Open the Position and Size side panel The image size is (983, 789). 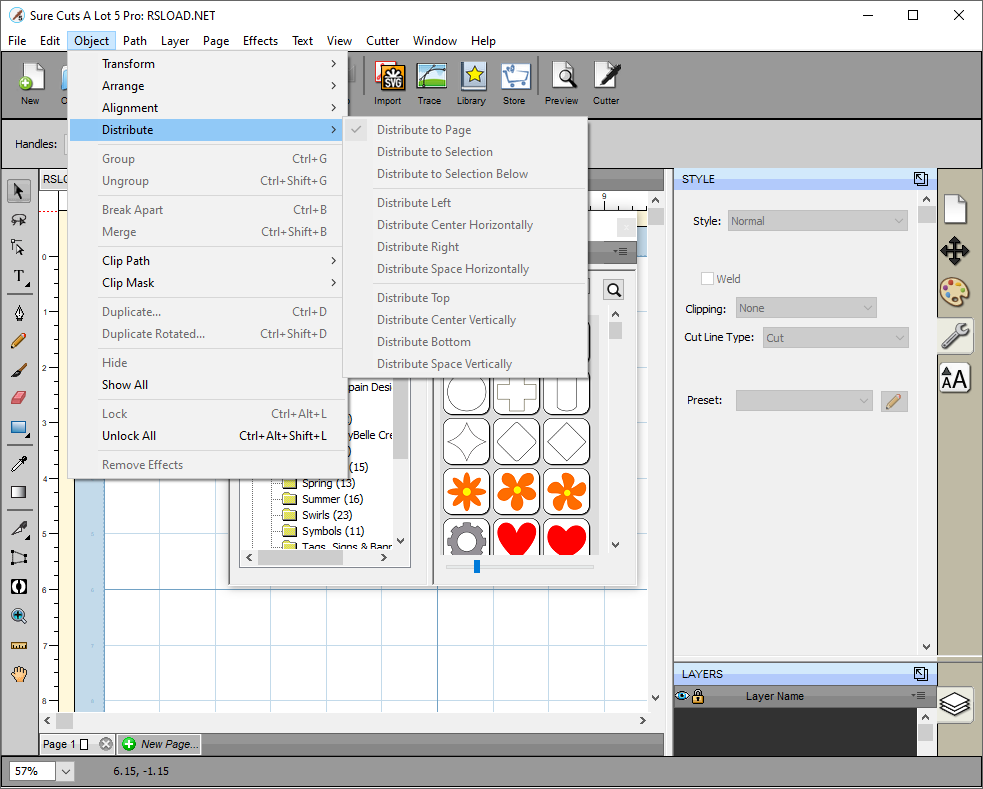(955, 251)
